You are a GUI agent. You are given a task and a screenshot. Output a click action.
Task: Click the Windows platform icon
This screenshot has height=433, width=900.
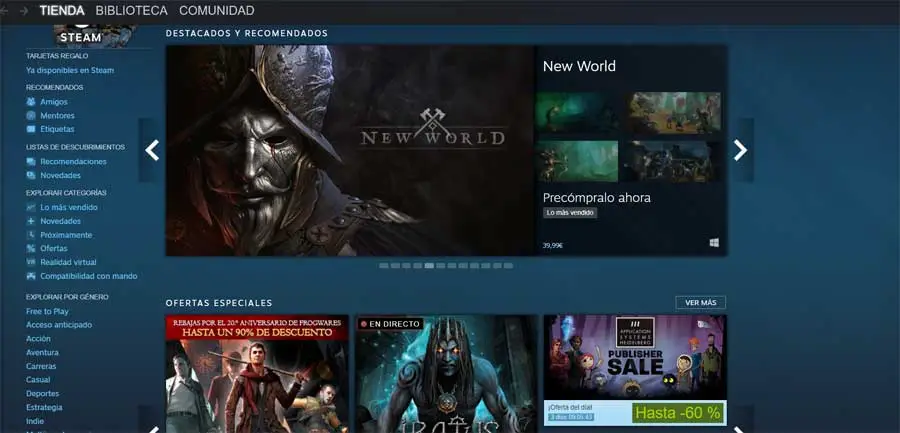[714, 243]
